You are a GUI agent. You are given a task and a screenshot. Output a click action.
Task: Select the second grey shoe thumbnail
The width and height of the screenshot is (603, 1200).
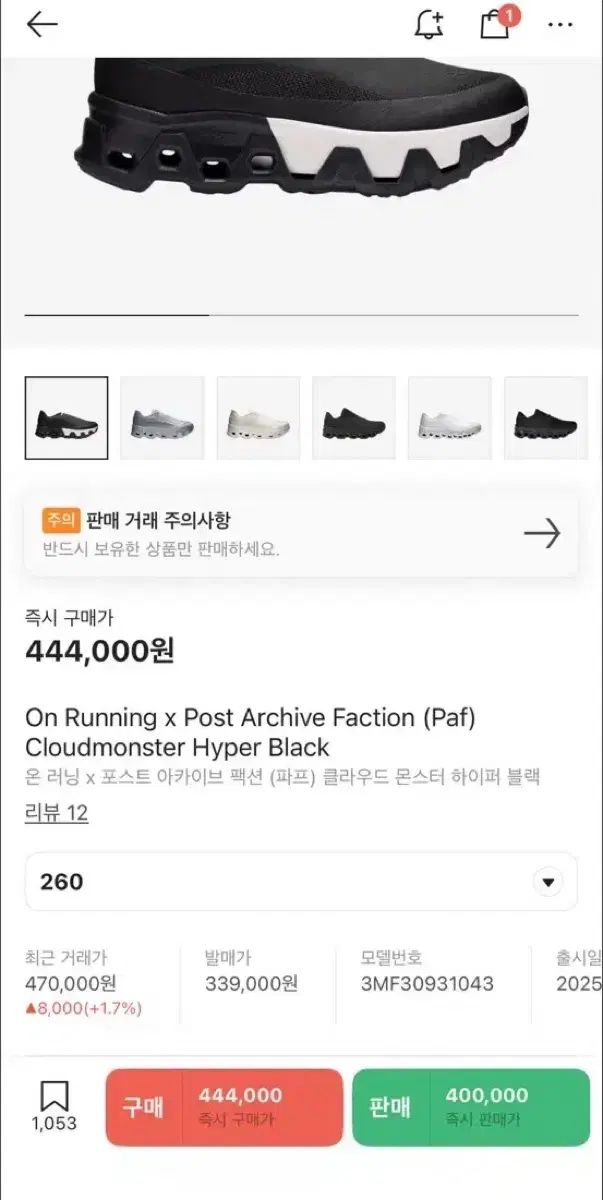[162, 418]
